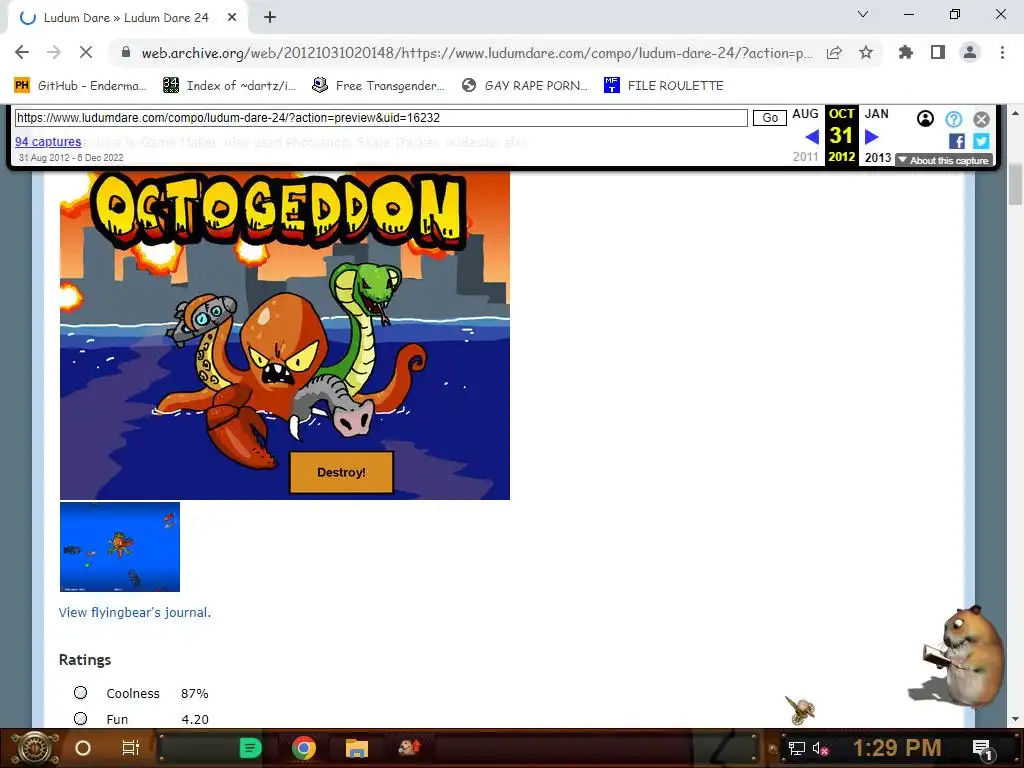Select year 2013 in Wayback toolbar

[x=878, y=157]
